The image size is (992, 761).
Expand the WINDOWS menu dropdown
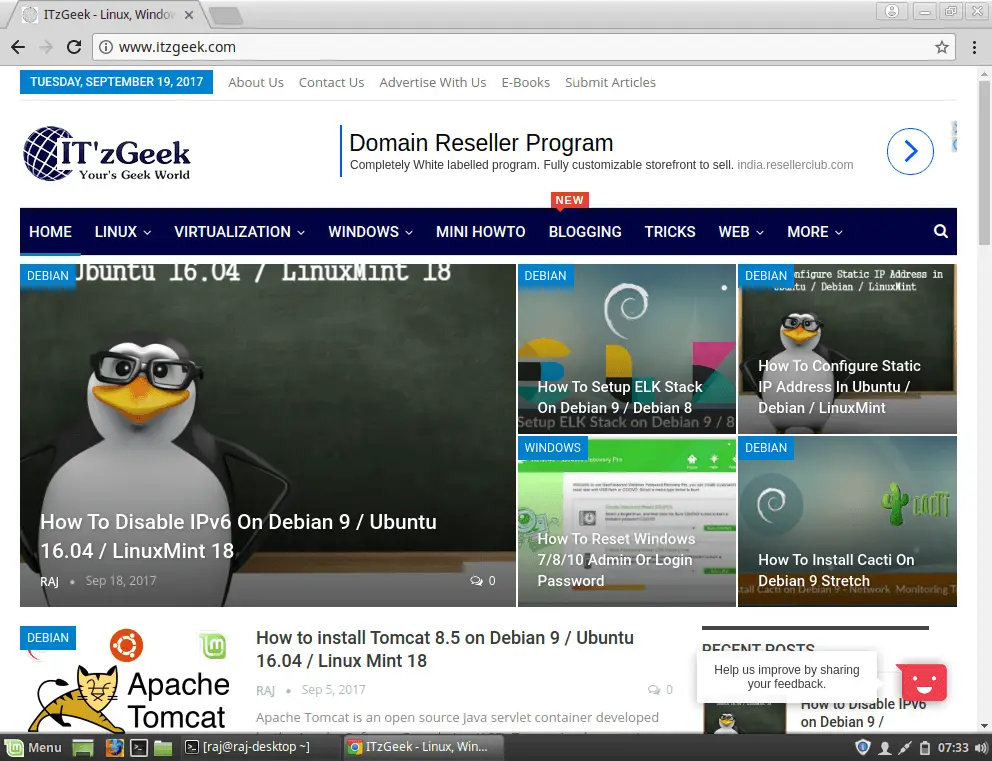coord(371,232)
